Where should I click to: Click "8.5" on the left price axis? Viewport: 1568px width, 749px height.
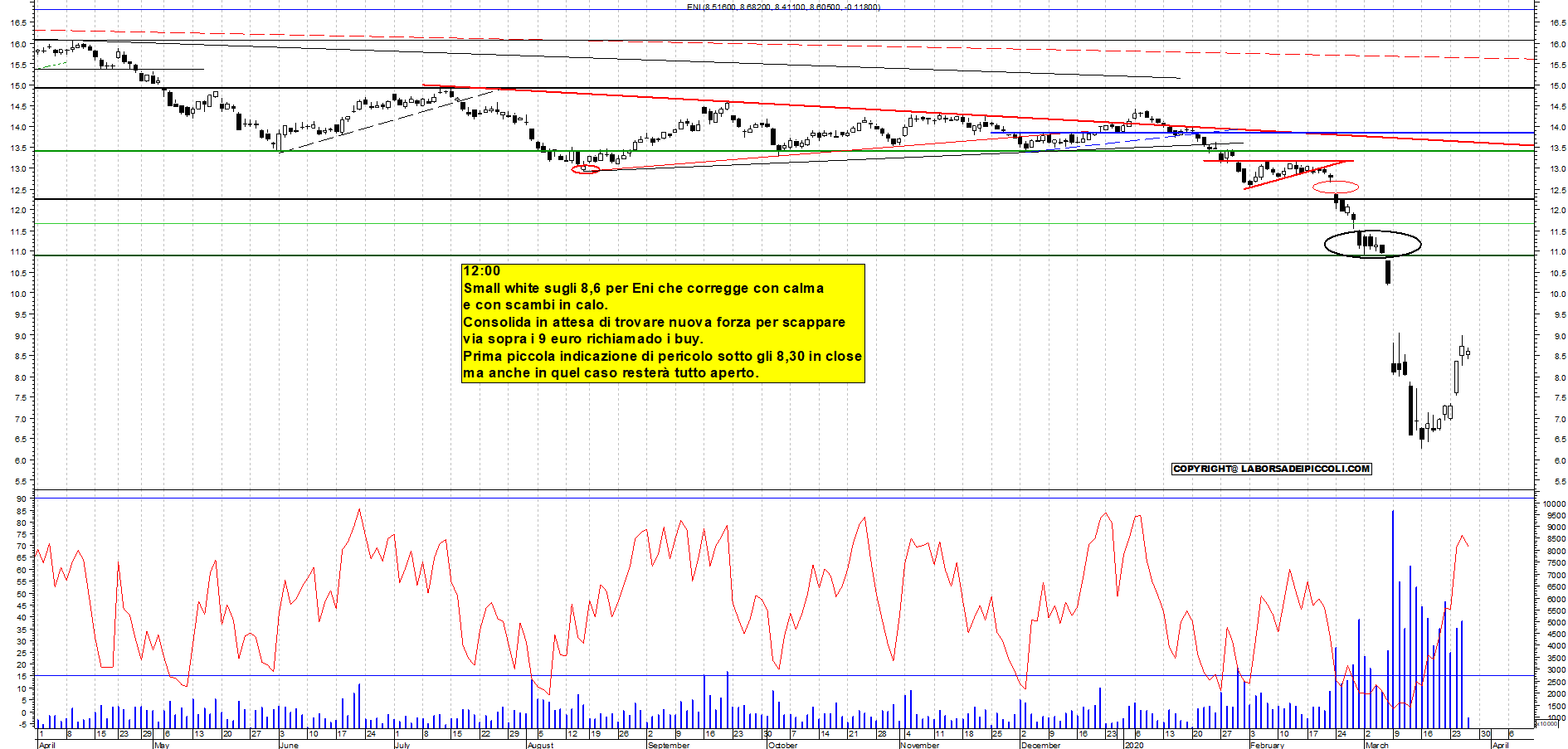[x=20, y=356]
